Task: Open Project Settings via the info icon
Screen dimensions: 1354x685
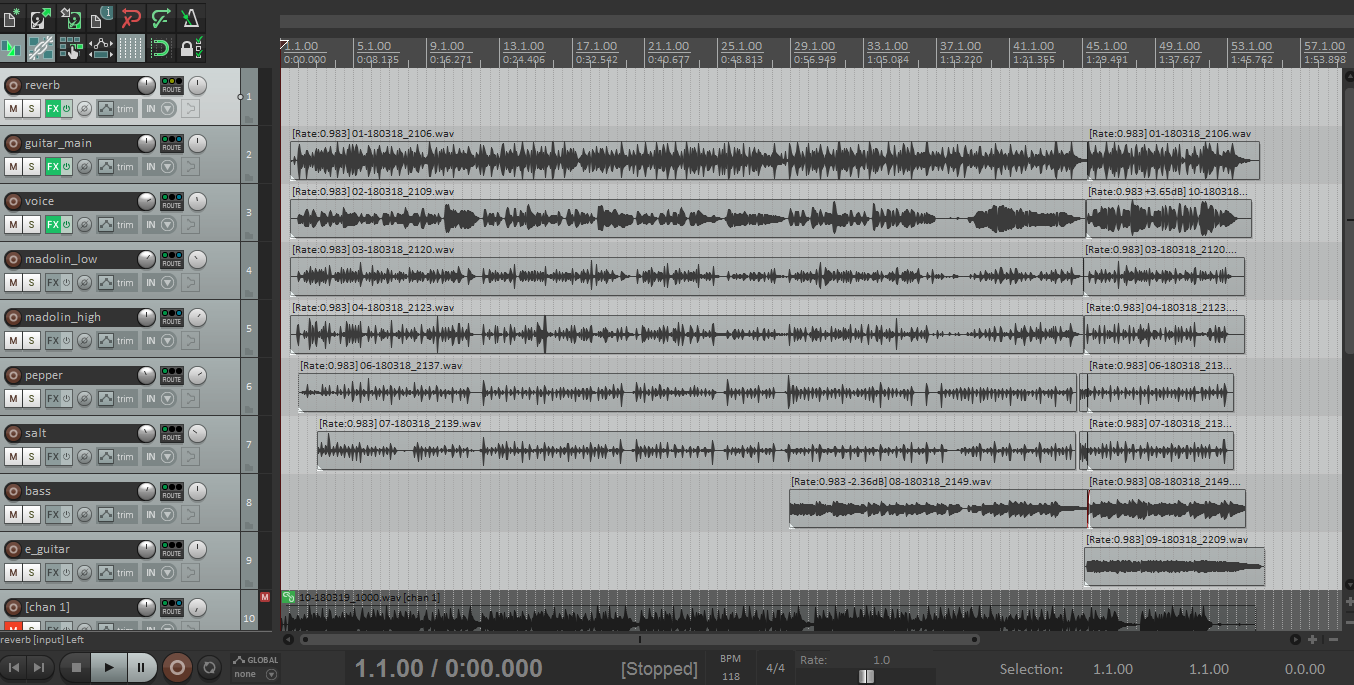Action: click(x=101, y=17)
